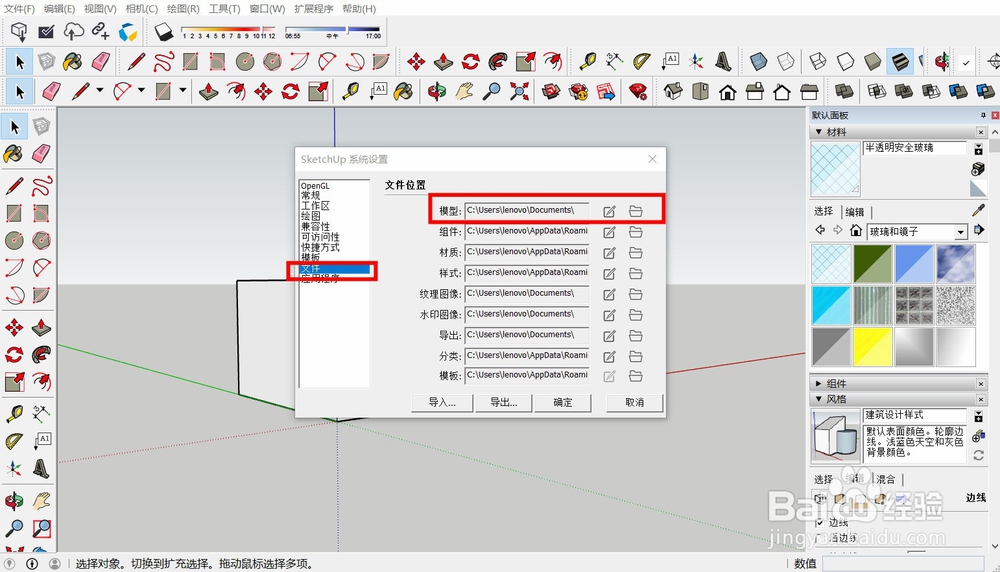
Task: Open Extension Manager ruby icon
Action: tap(638, 91)
